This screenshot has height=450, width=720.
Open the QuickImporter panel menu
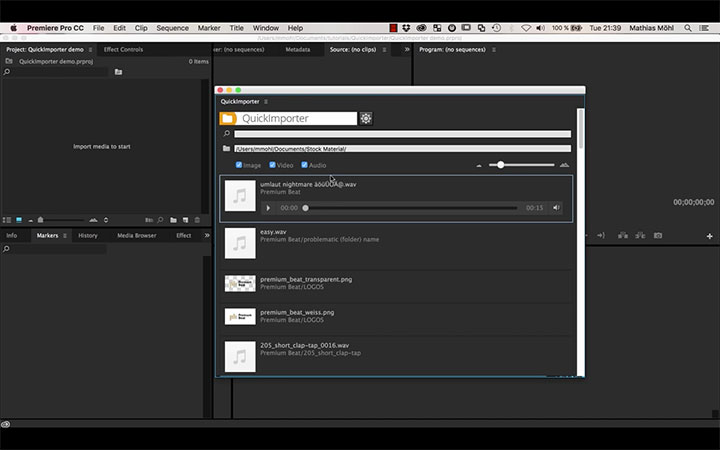click(x=266, y=101)
